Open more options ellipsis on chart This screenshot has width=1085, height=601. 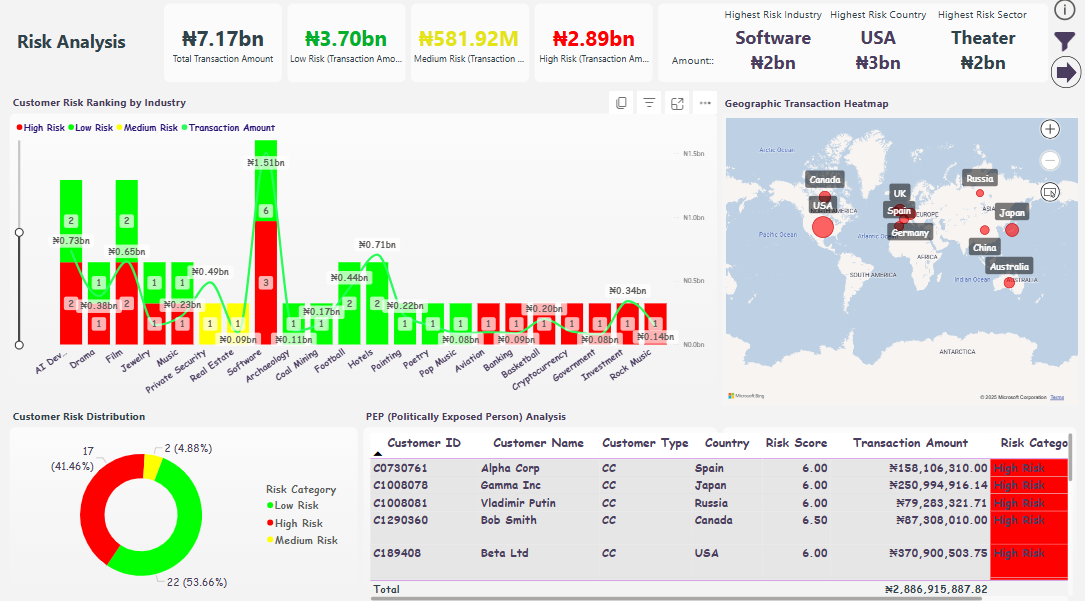pyautogui.click(x=705, y=103)
